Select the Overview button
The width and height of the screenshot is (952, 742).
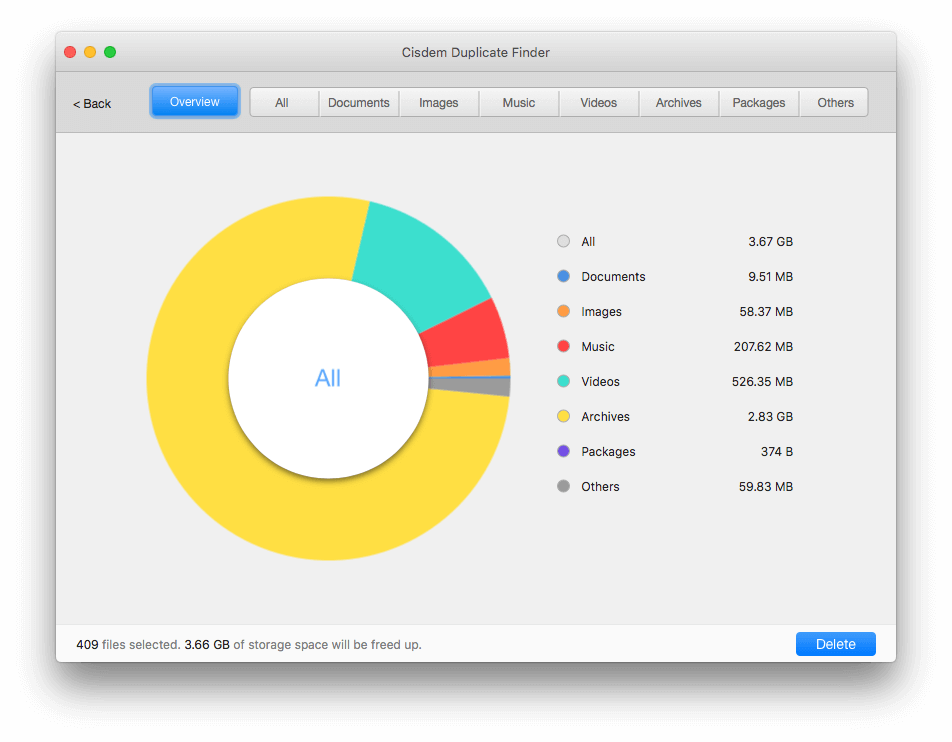click(x=195, y=102)
